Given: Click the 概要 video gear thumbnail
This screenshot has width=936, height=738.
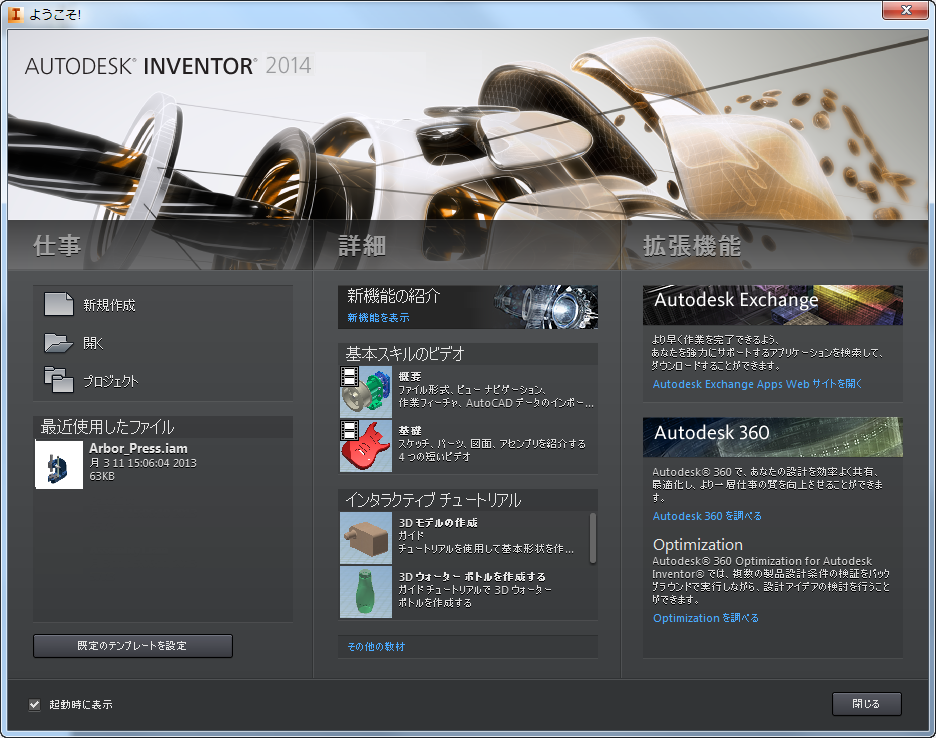Looking at the screenshot, I should point(365,392).
